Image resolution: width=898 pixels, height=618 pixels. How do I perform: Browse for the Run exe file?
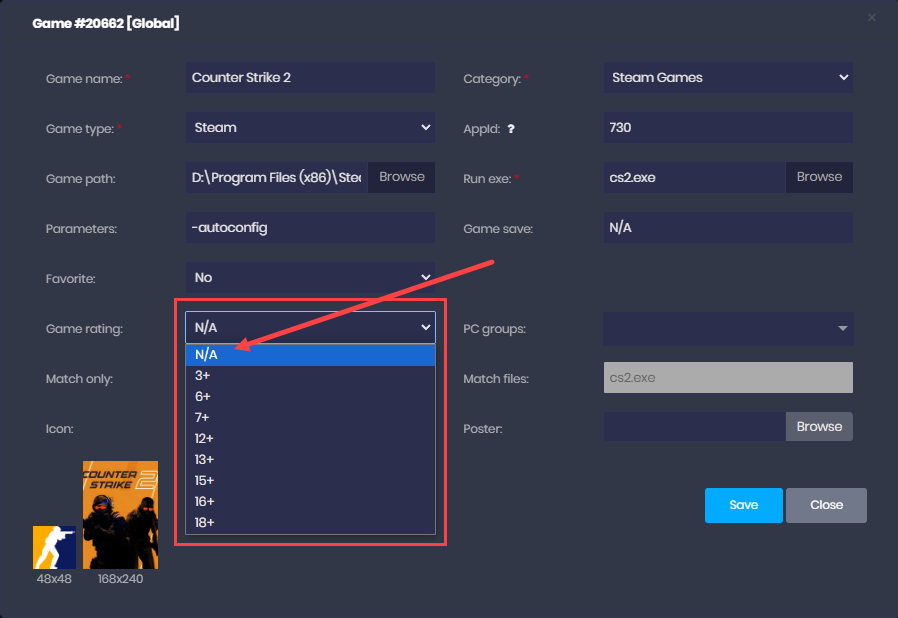(819, 177)
